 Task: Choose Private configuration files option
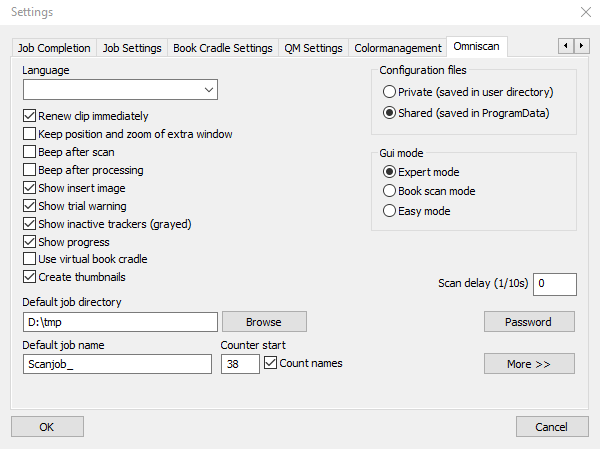click(389, 92)
